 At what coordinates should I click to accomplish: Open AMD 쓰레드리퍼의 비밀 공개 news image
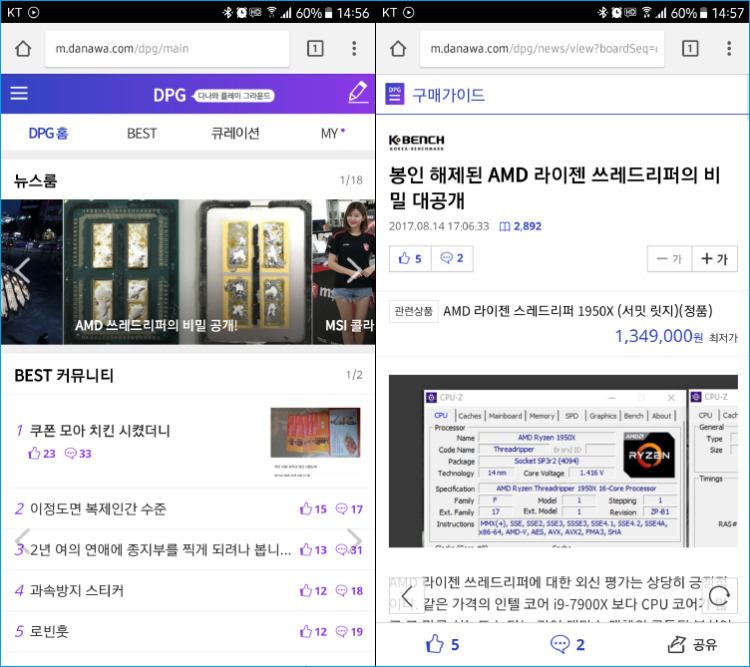(188, 272)
